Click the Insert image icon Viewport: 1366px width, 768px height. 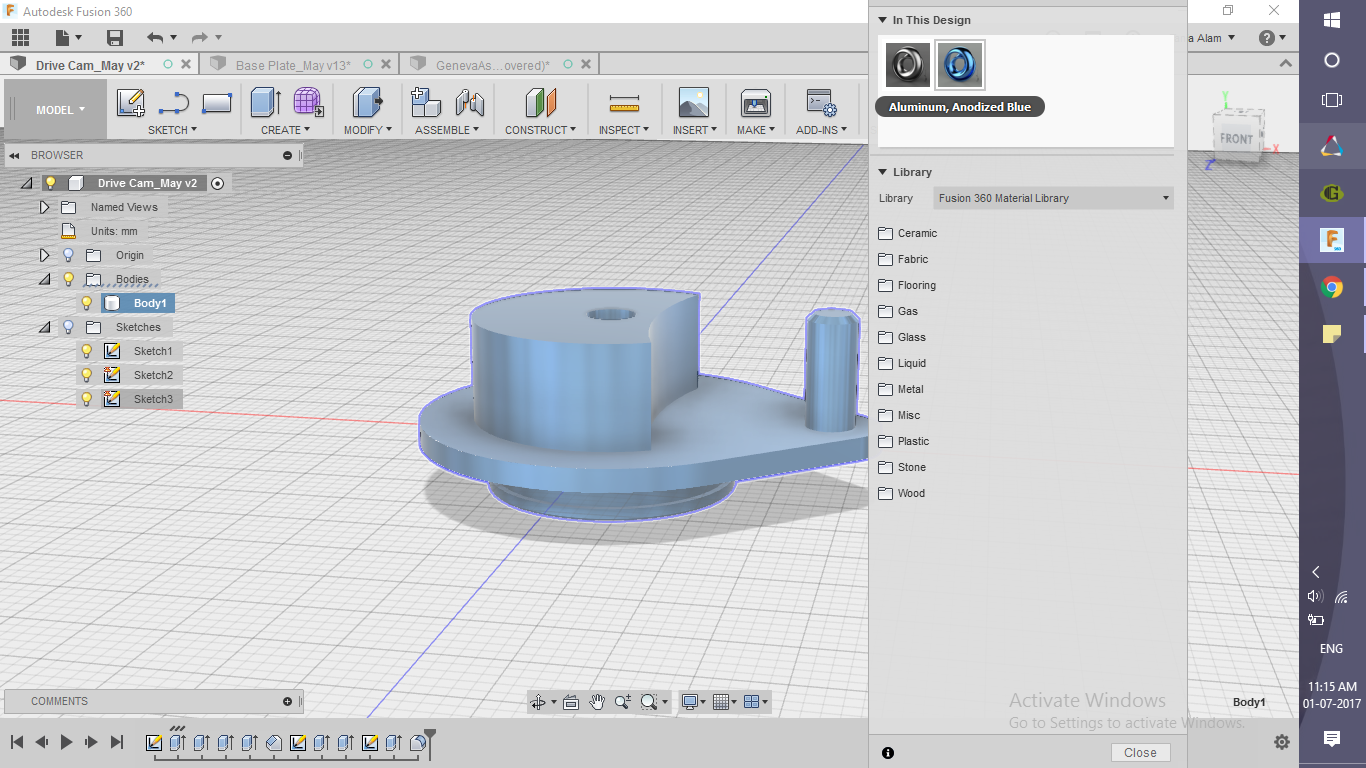pos(693,103)
